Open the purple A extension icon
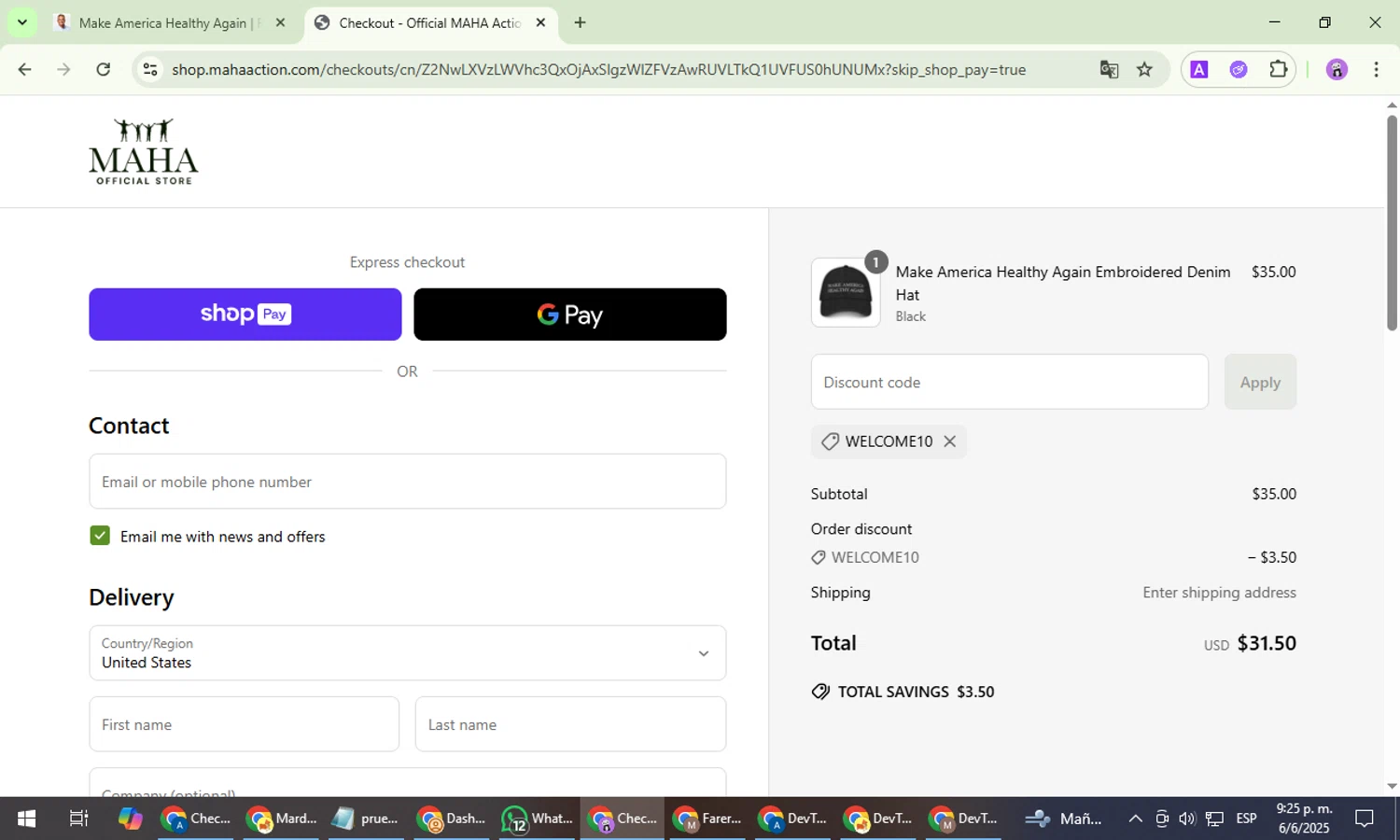The width and height of the screenshot is (1400, 840). 1199,70
